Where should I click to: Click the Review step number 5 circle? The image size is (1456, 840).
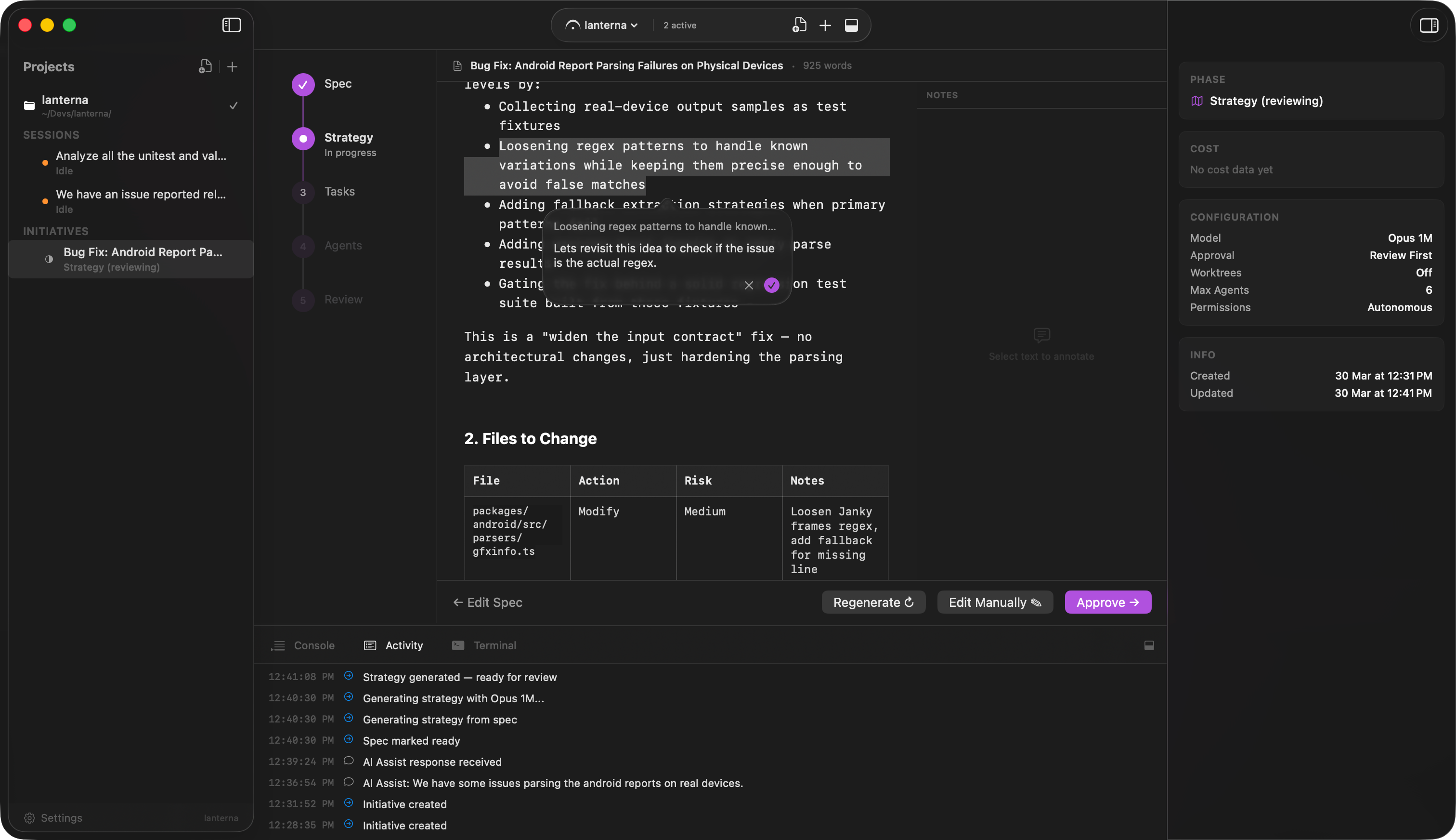(303, 300)
